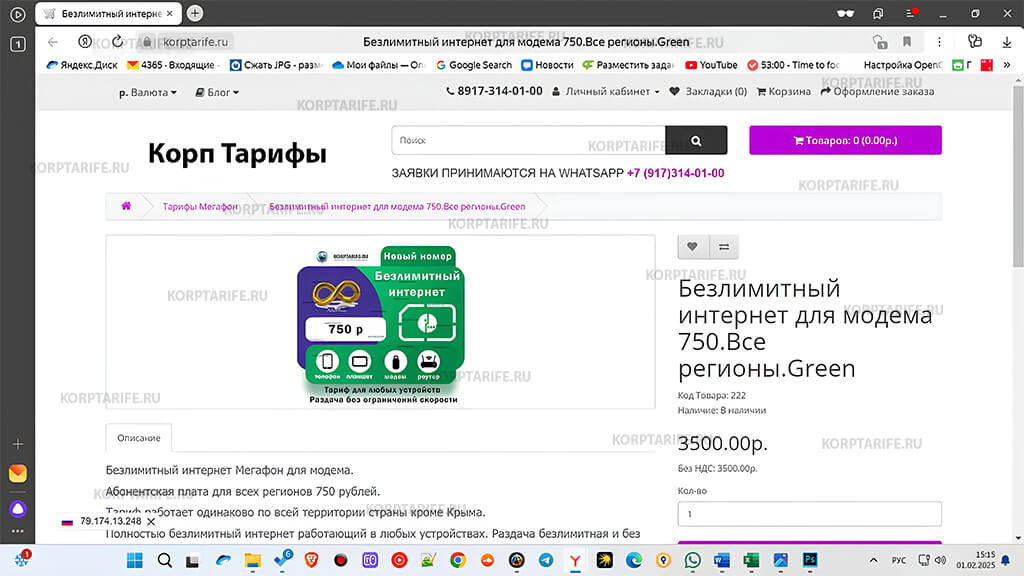Screen dimensions: 1024x576
Task: Click the magnifier search button on the site
Action: 696,140
